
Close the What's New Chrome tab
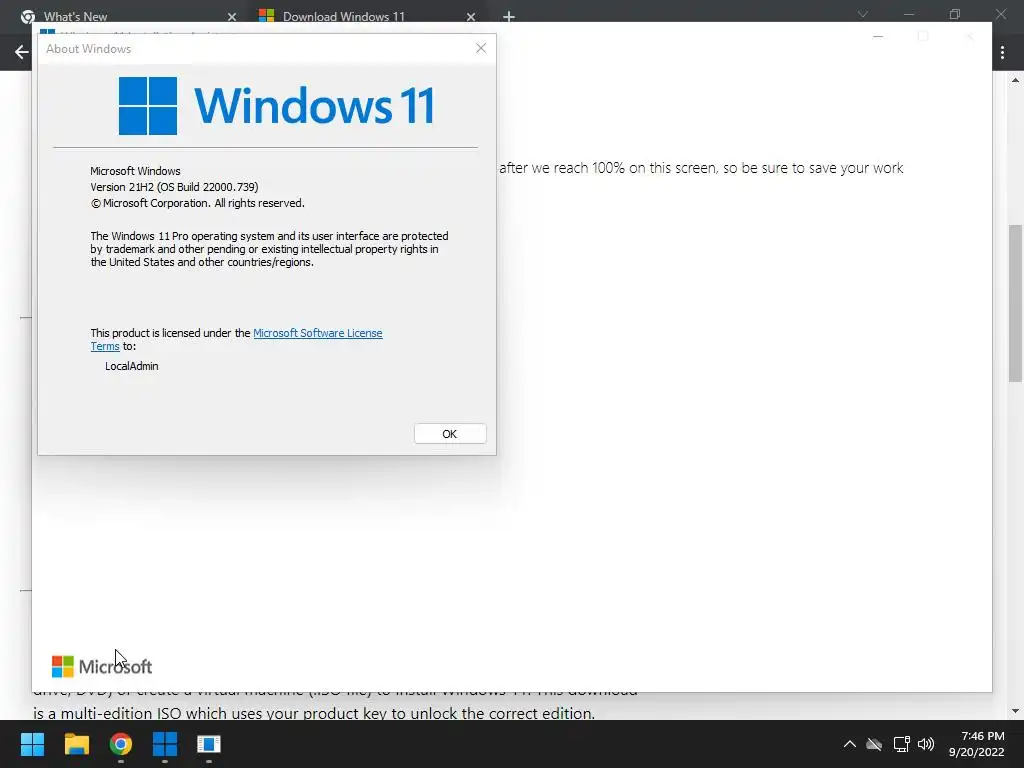(232, 17)
